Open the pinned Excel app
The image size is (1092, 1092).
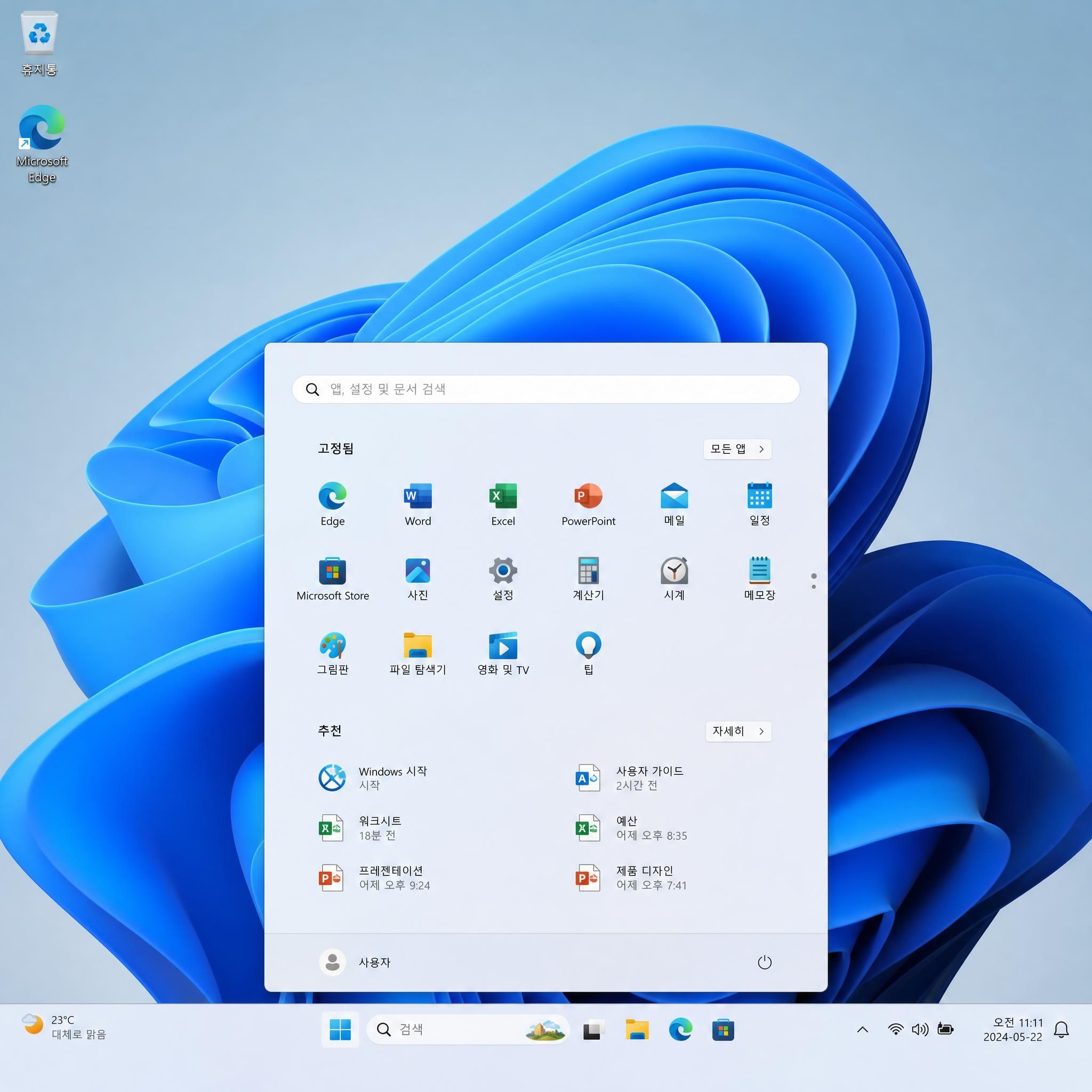click(x=503, y=504)
